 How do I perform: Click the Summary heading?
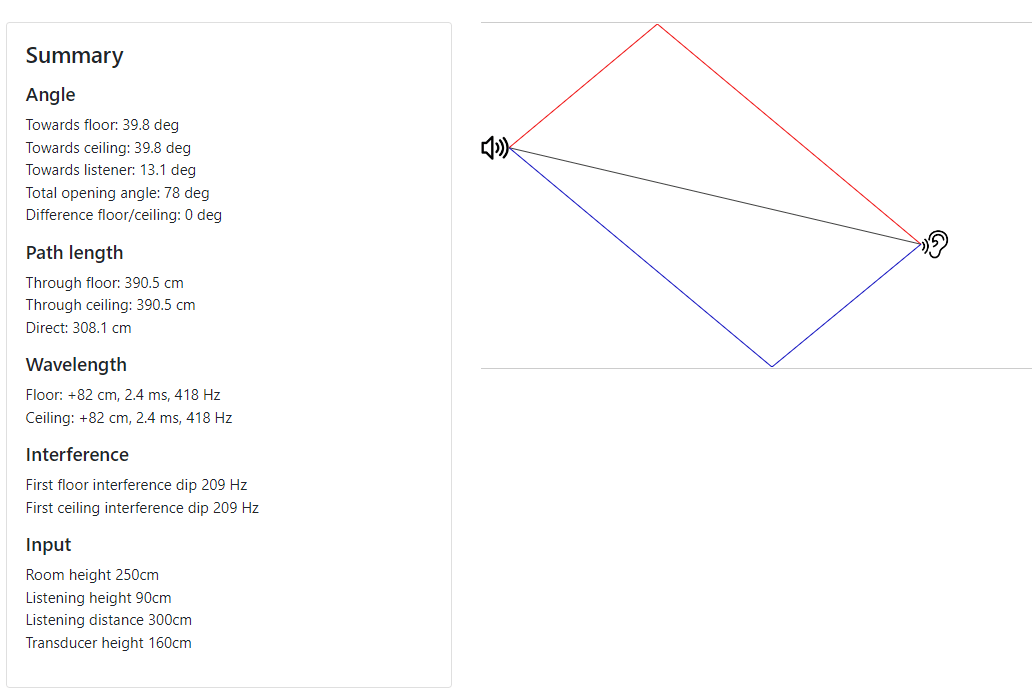pyautogui.click(x=74, y=56)
